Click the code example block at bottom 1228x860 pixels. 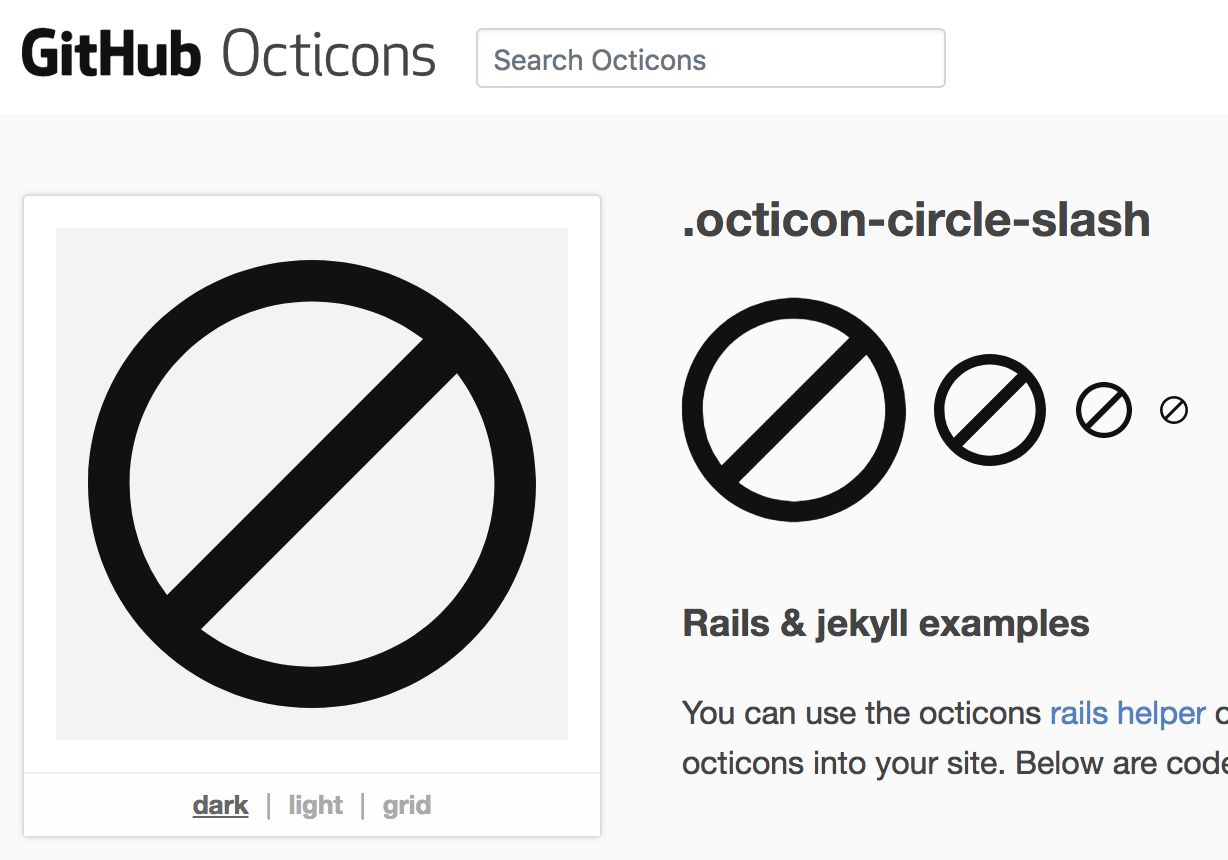click(950, 842)
